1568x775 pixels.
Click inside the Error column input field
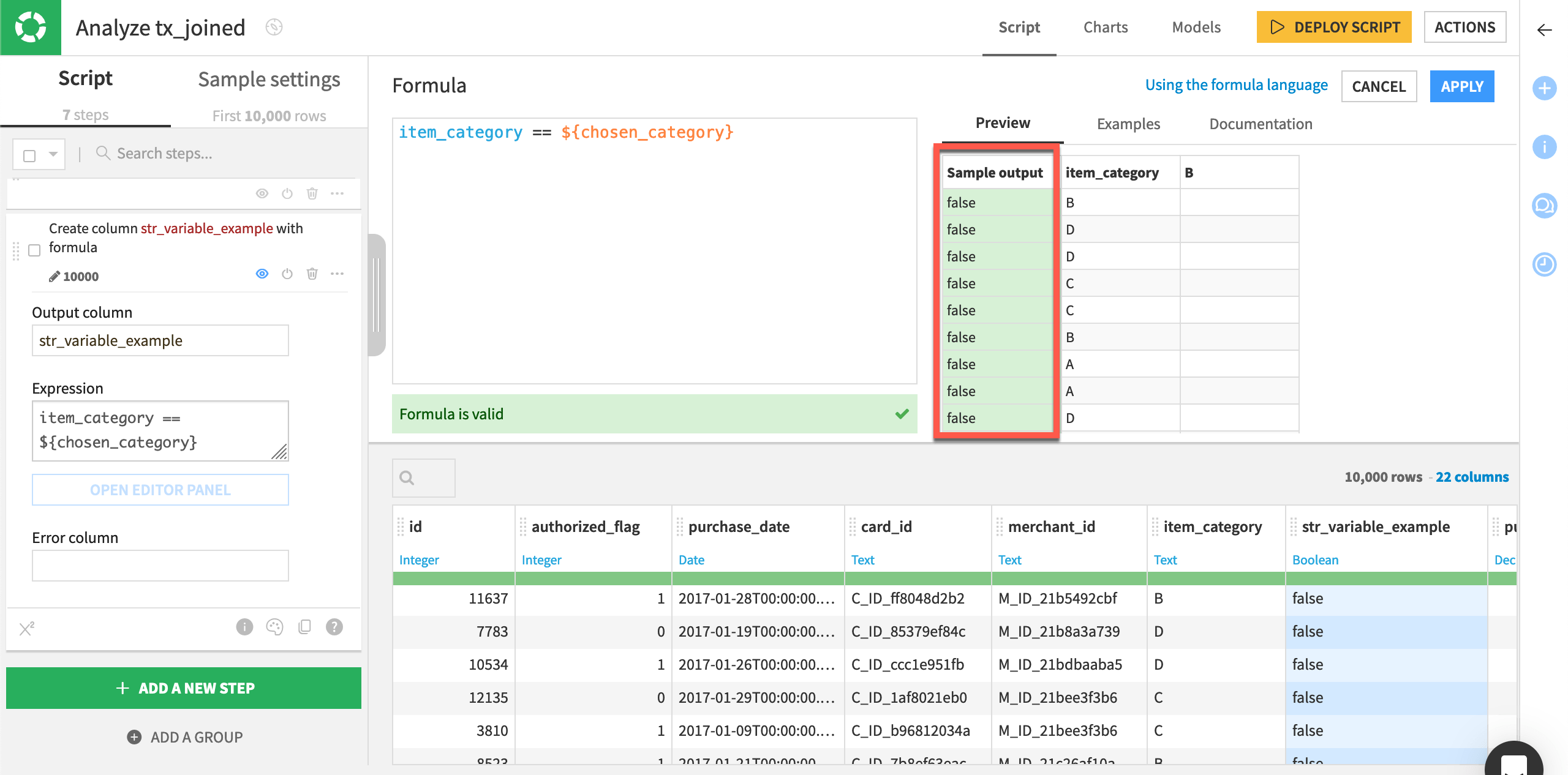[160, 565]
